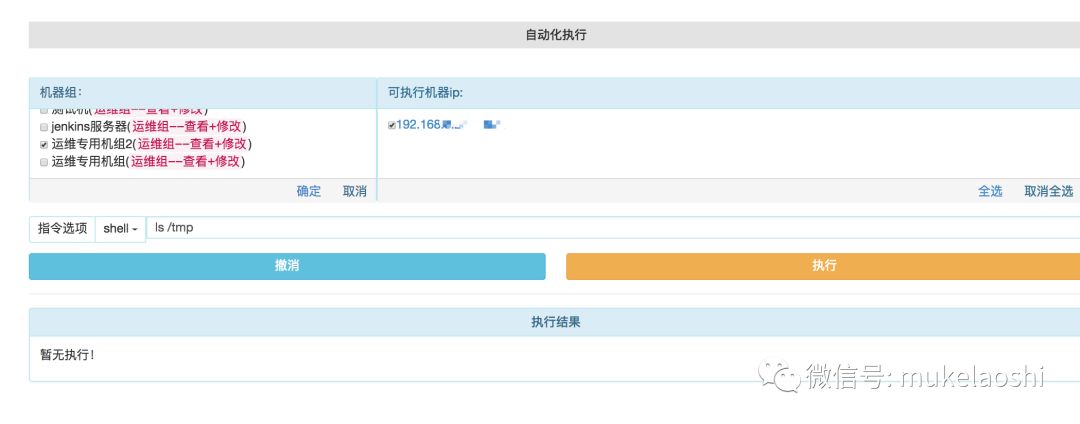
Task: Click the 暂无执行! result message
Action: tap(68, 354)
